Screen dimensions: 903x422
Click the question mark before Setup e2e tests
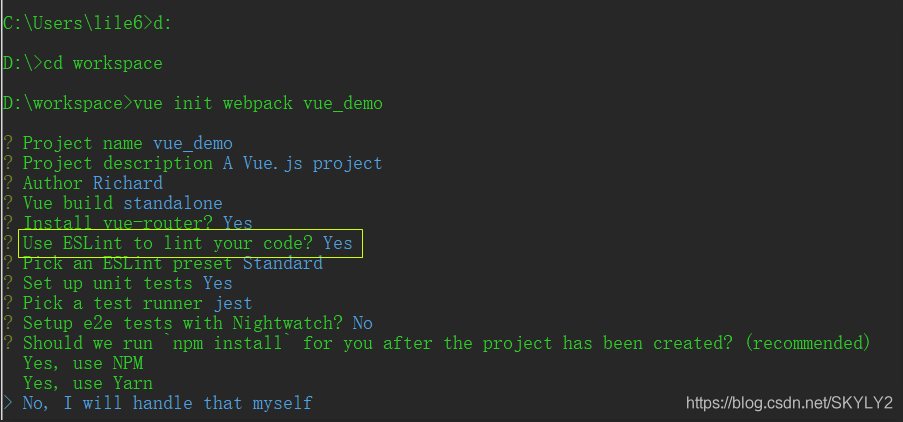(x=7, y=323)
